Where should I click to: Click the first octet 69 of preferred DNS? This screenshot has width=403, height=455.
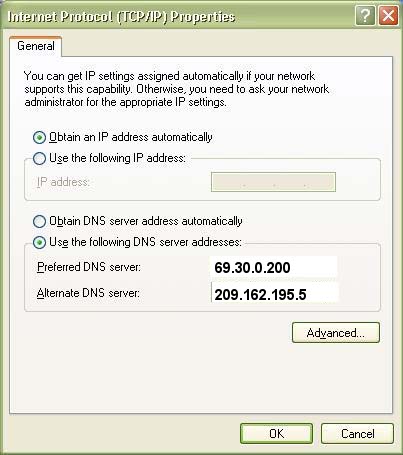tap(221, 268)
